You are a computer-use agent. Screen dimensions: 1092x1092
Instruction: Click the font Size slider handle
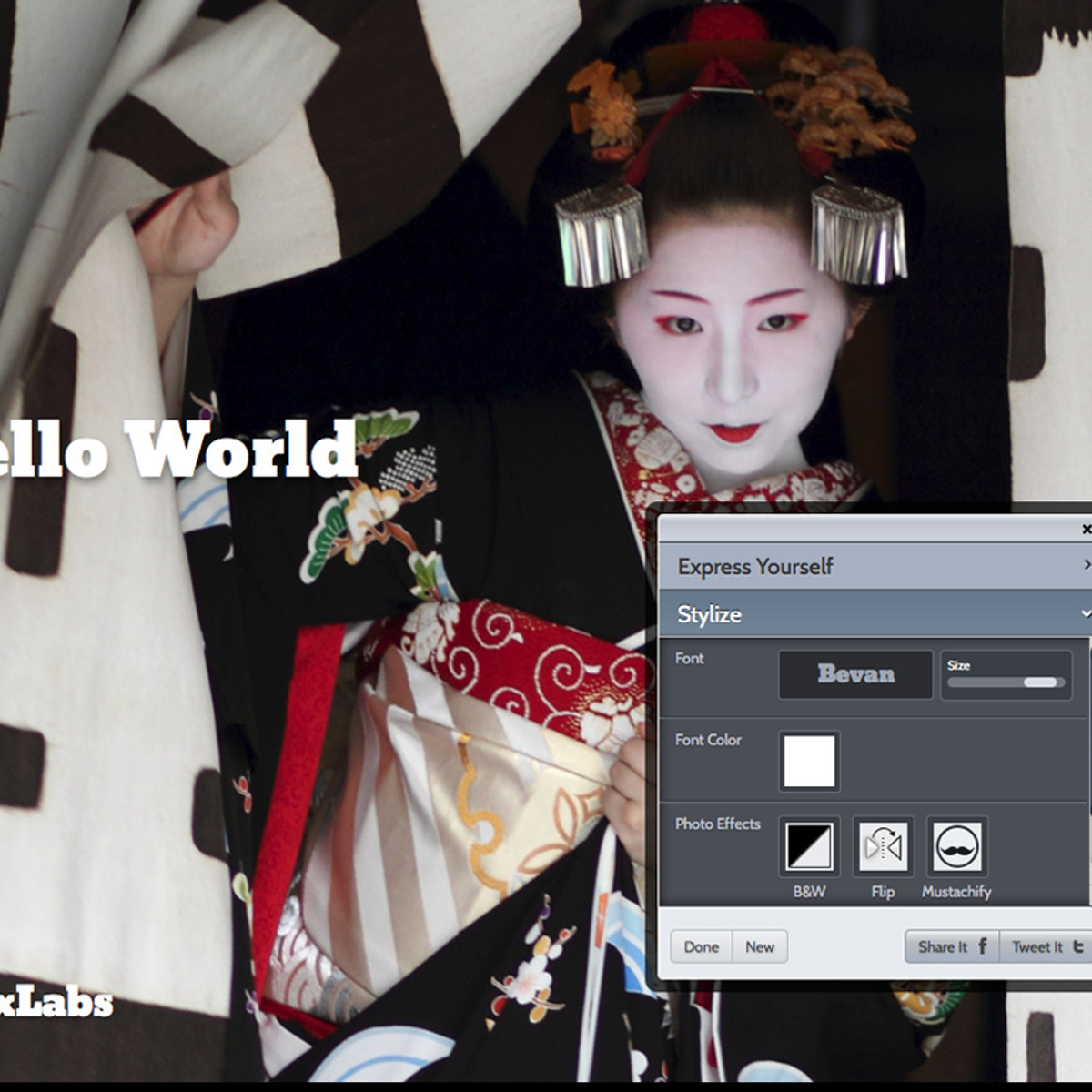[1040, 682]
